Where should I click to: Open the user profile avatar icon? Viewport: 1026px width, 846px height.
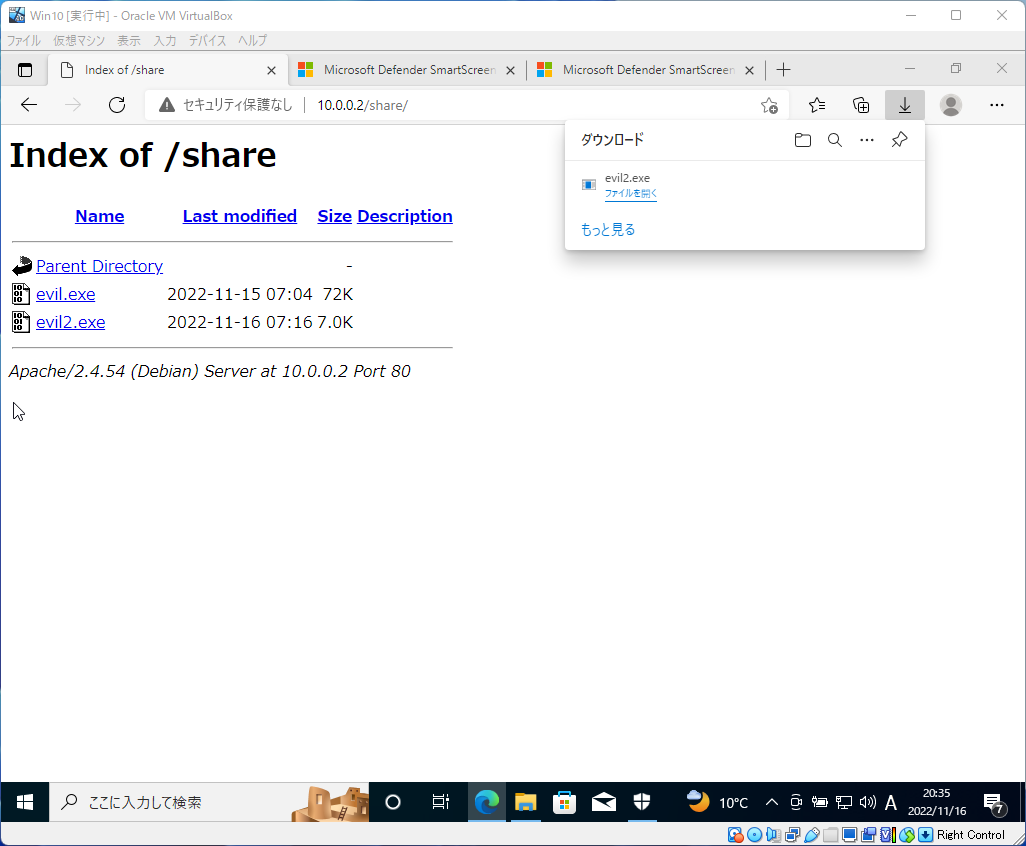pyautogui.click(x=951, y=105)
